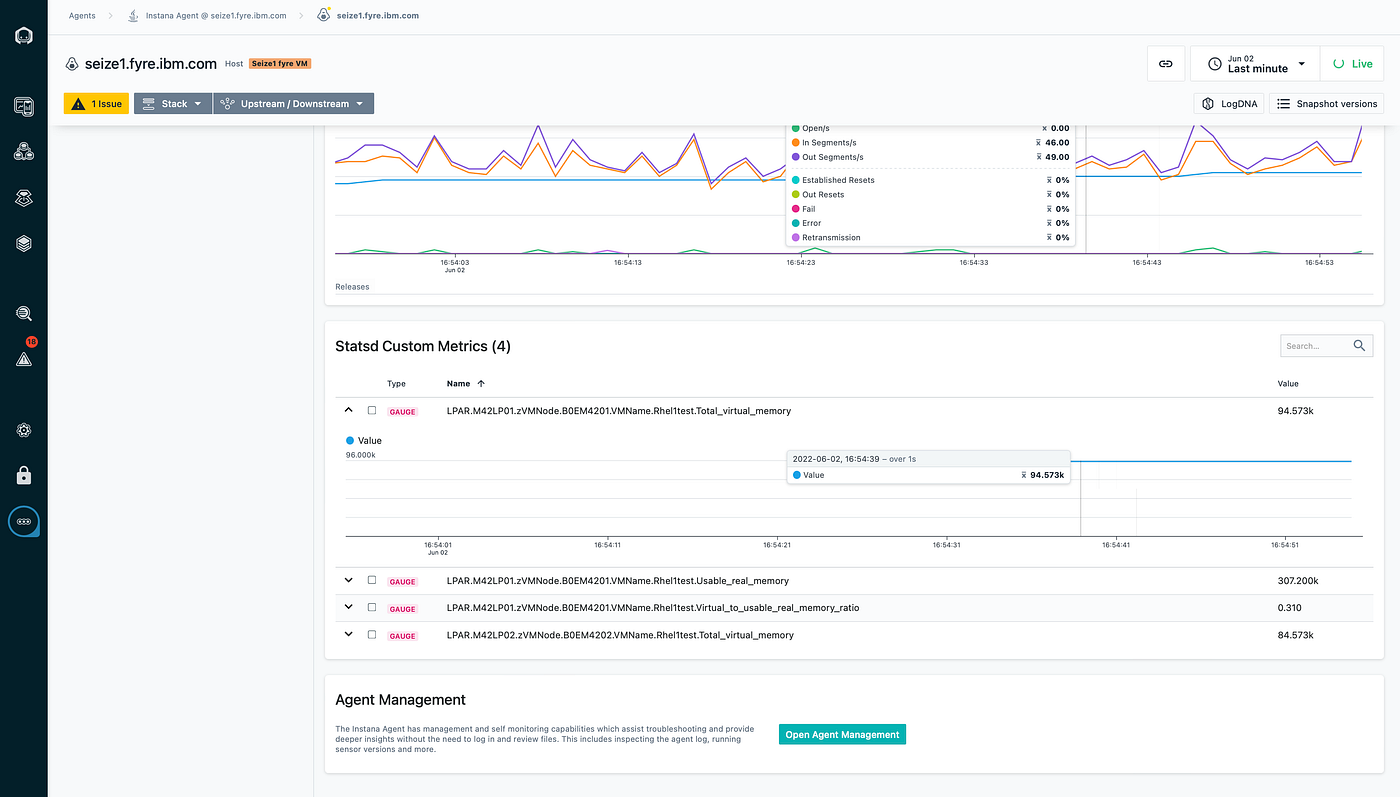
Task: Open the Platforms sidebar icon
Action: tap(24, 198)
